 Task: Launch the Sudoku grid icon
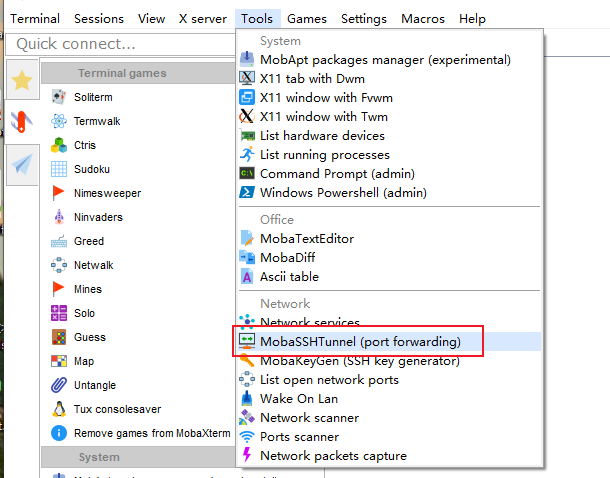[59, 169]
